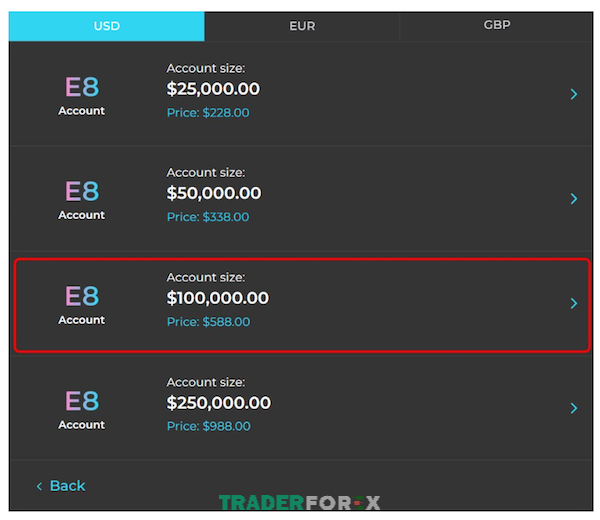
Task: Click the E8 logo of the $100,000 account
Action: [82, 296]
